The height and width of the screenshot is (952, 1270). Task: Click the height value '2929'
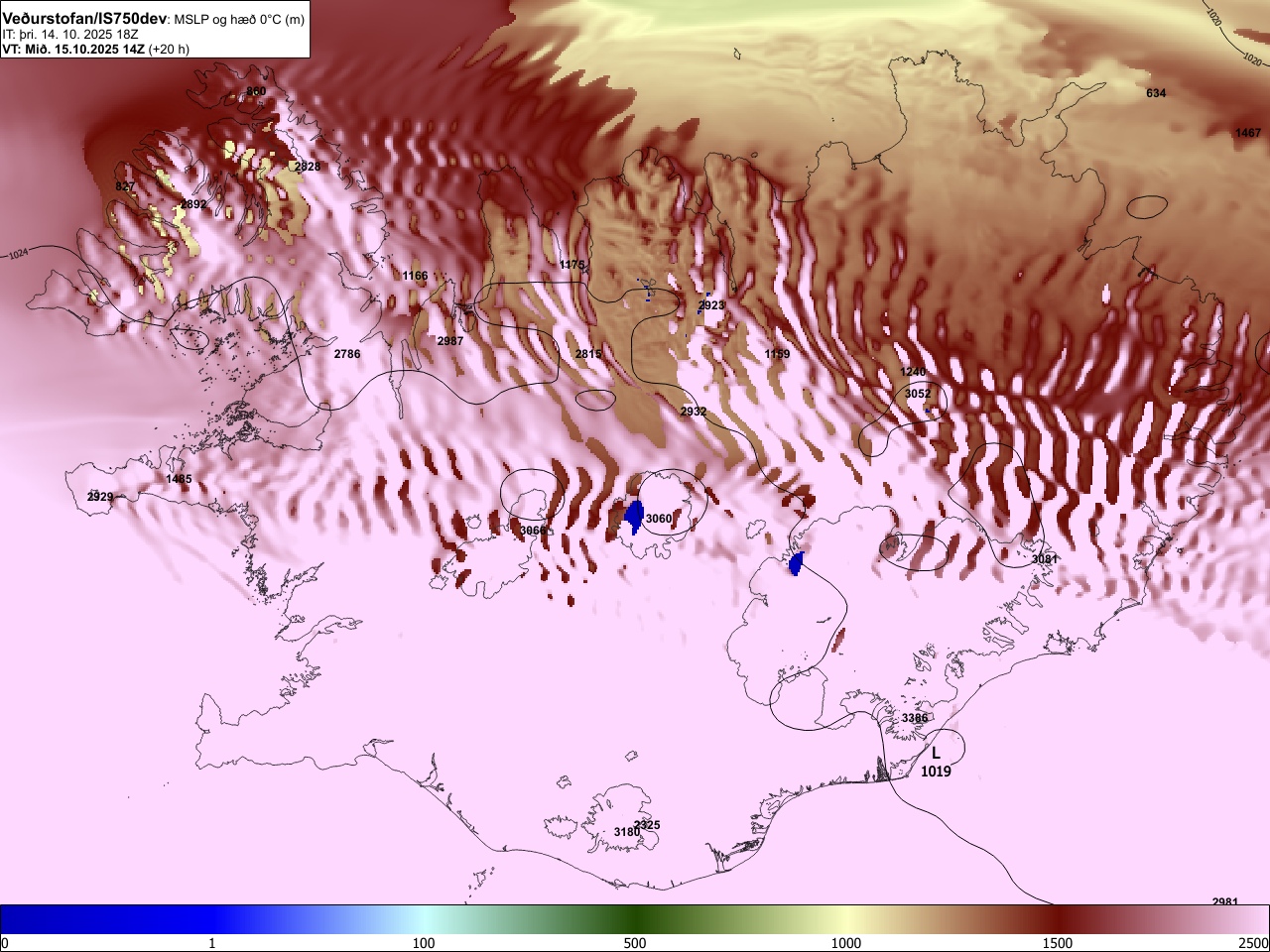coord(100,497)
